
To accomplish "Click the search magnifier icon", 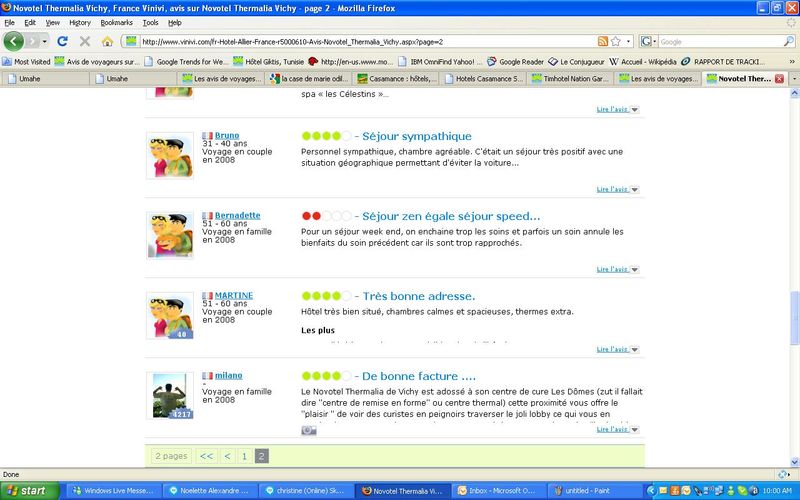I will pyautogui.click(x=788, y=42).
